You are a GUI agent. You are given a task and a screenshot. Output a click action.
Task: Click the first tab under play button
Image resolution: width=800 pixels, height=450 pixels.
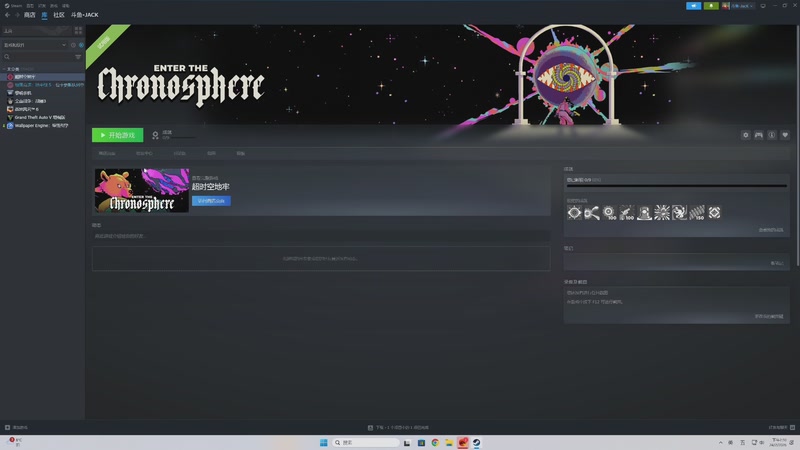(107, 153)
